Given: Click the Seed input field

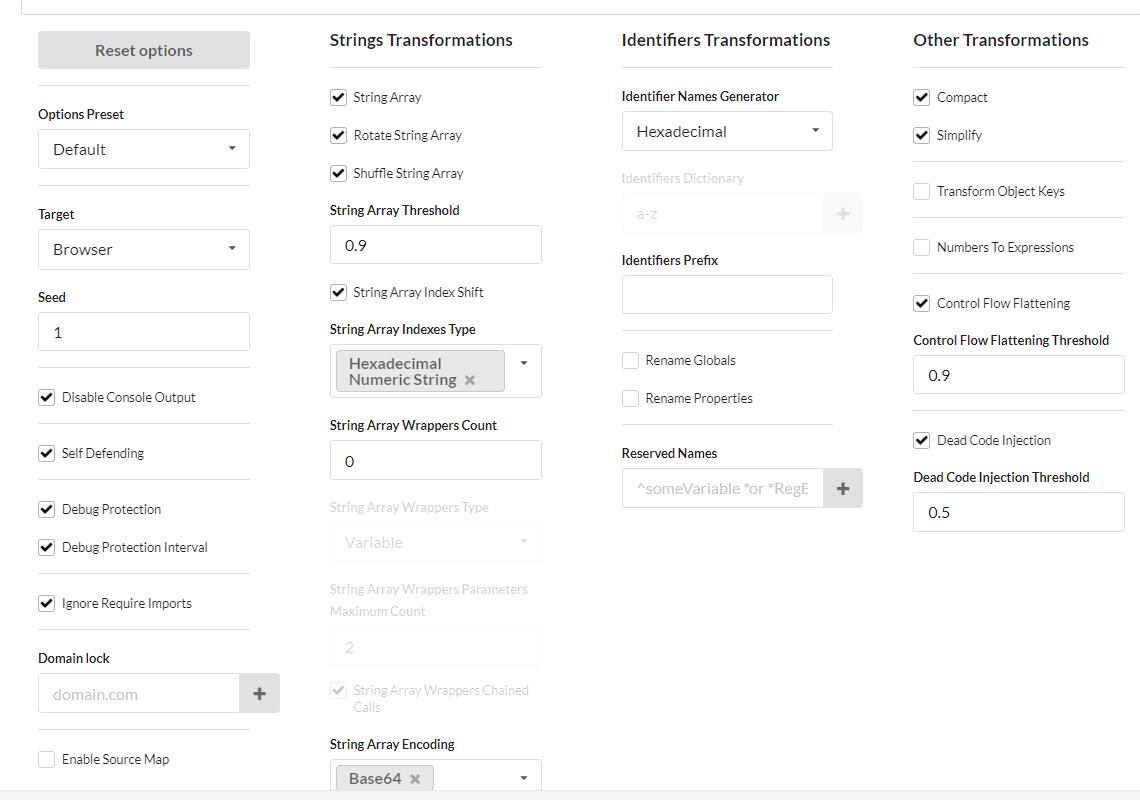Looking at the screenshot, I should pos(144,332).
